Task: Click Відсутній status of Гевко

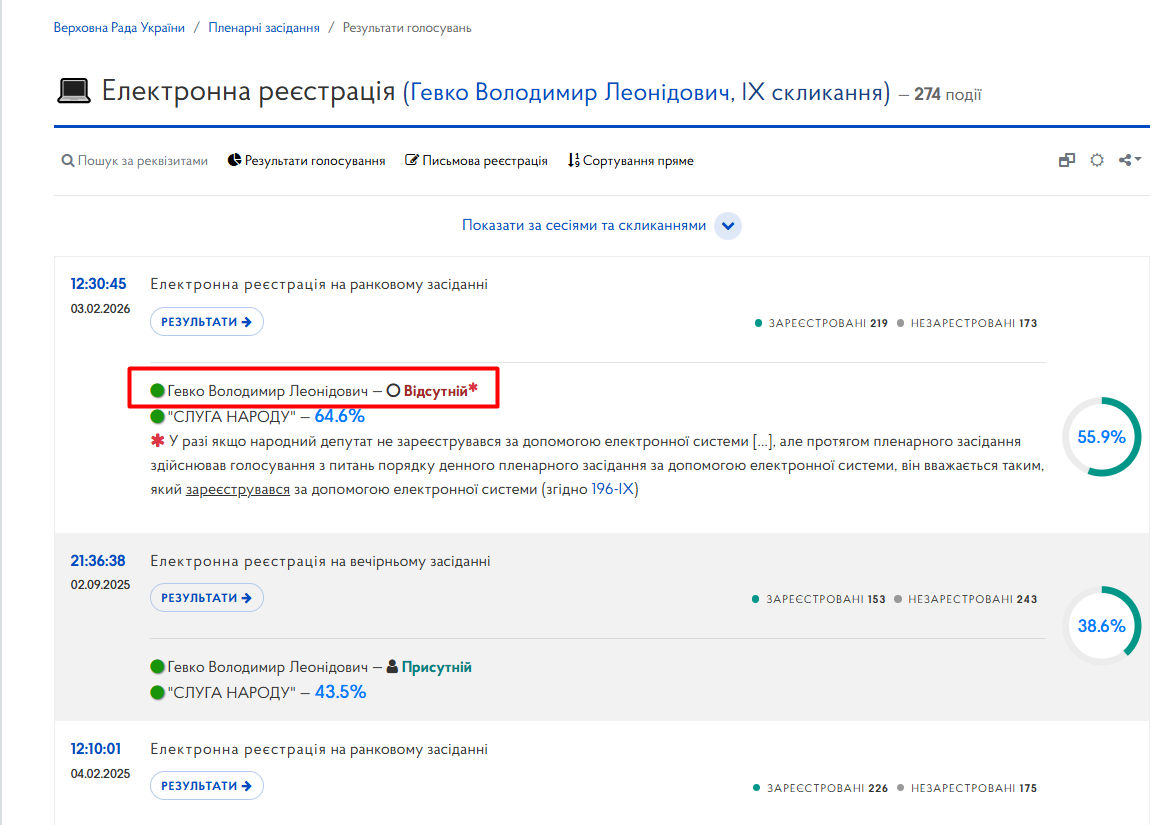Action: coord(435,391)
